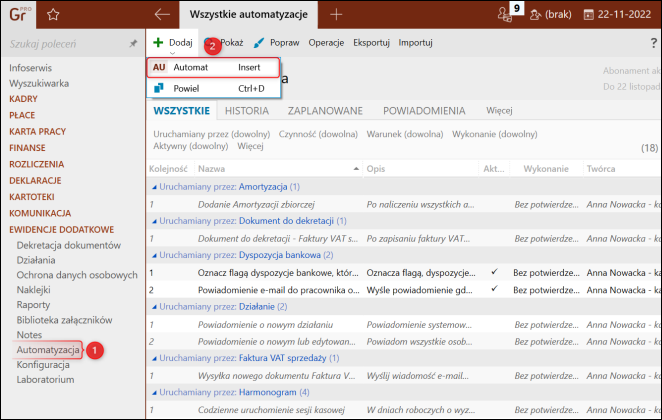The height and width of the screenshot is (420, 662).
Task: Open Laboratorium in sidebar
Action: pos(45,379)
